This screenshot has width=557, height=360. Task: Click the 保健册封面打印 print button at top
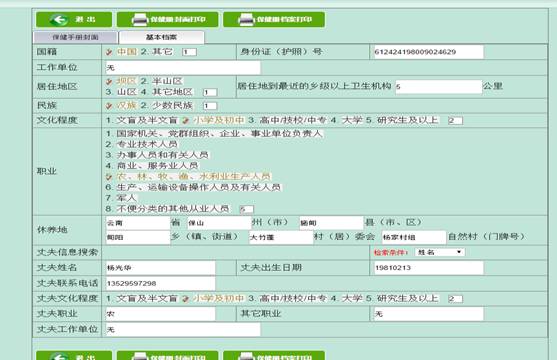168,19
